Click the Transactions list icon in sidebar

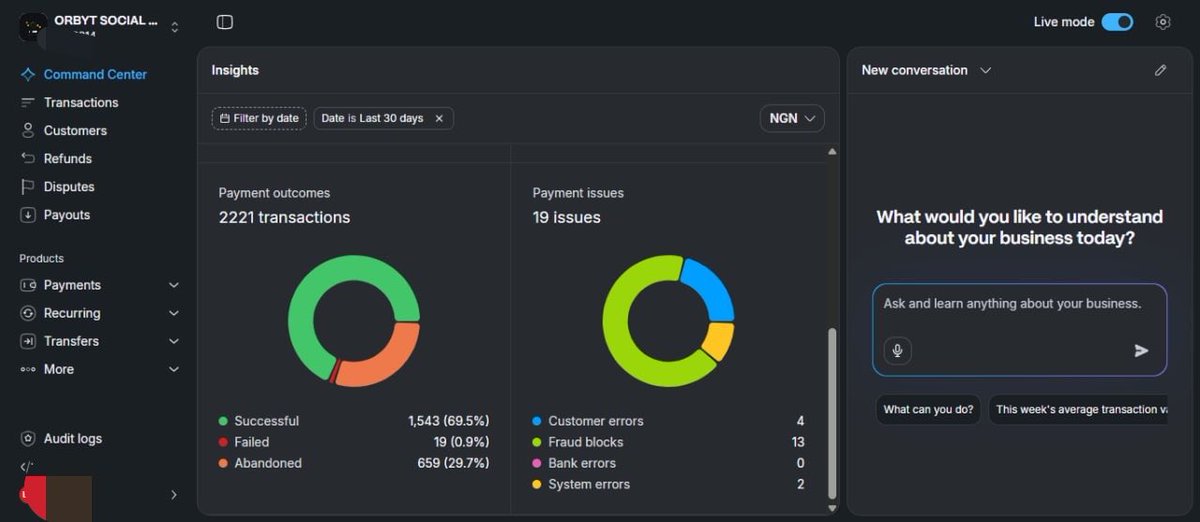28,103
